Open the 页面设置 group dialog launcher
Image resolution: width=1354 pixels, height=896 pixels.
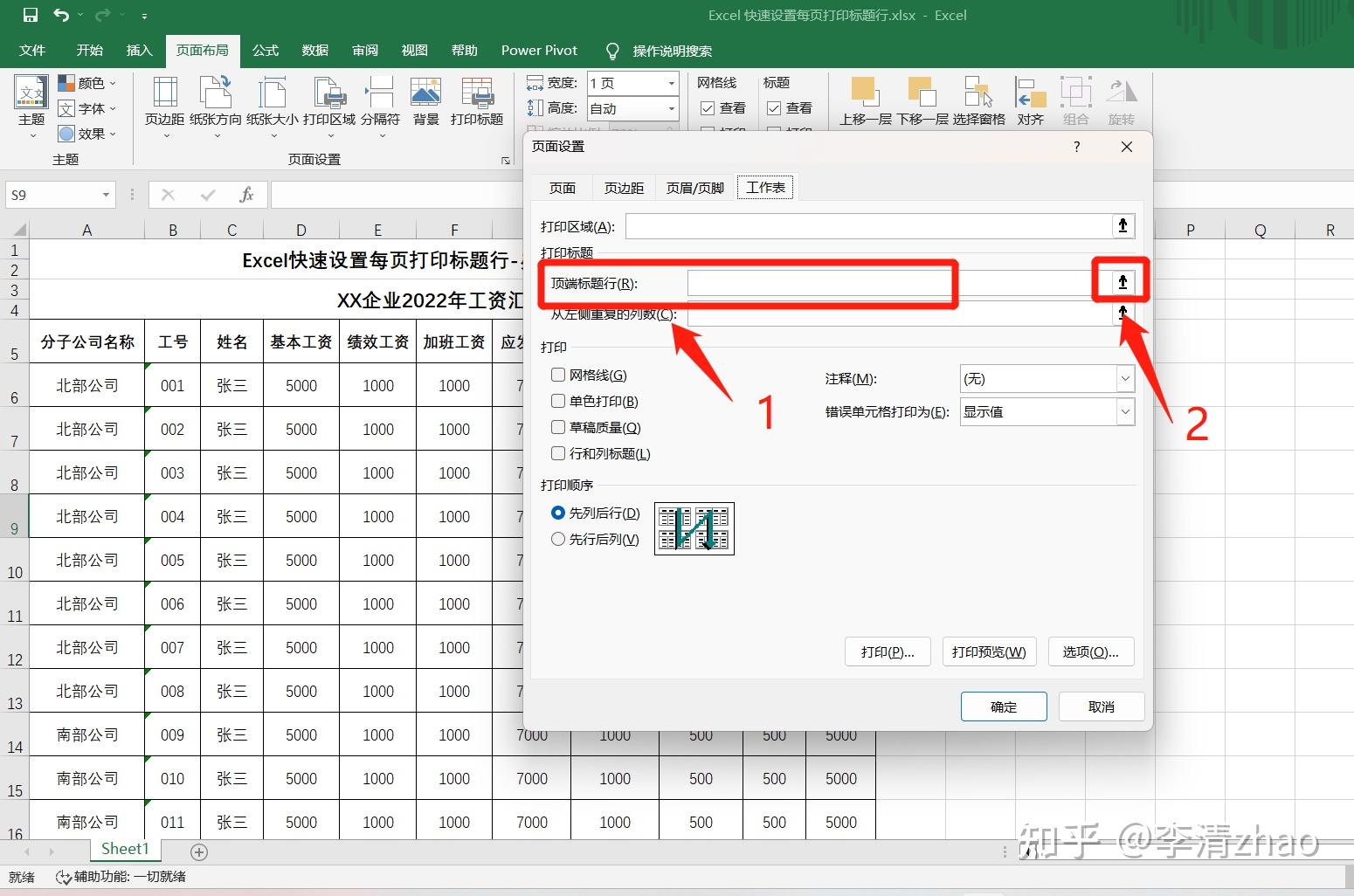click(505, 161)
